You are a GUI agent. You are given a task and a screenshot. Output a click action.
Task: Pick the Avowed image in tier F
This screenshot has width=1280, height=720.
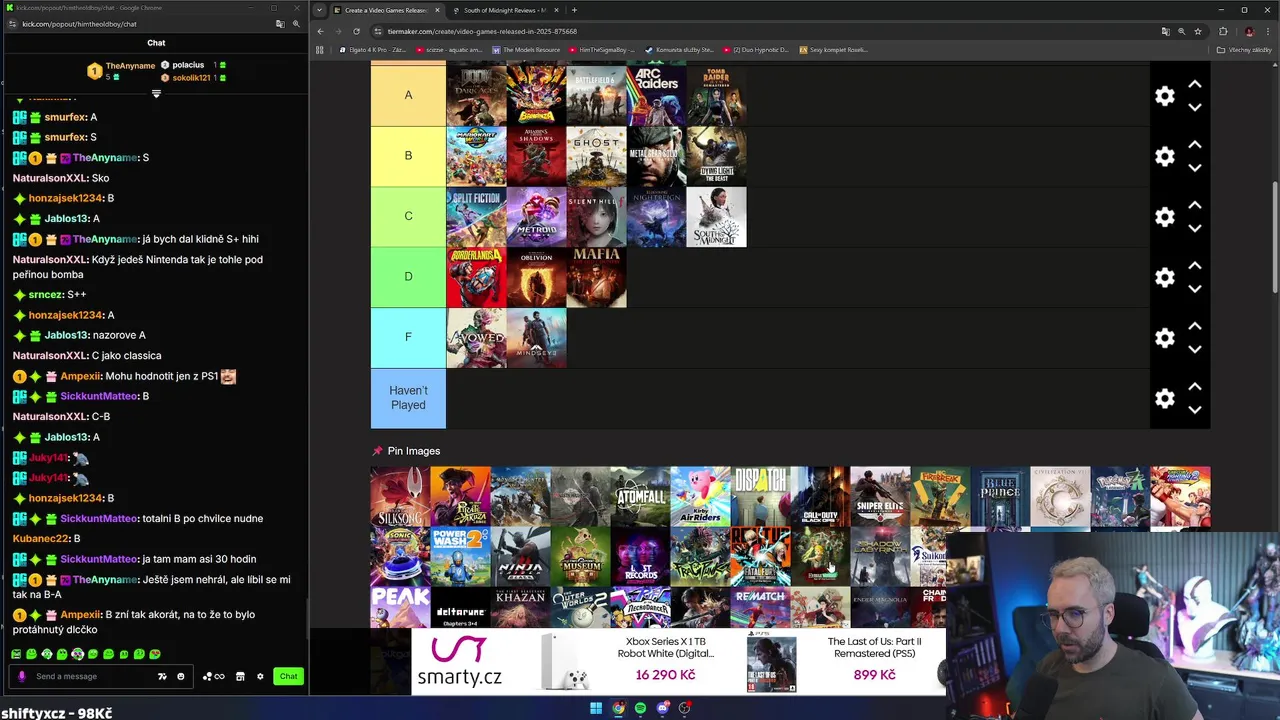tap(476, 337)
